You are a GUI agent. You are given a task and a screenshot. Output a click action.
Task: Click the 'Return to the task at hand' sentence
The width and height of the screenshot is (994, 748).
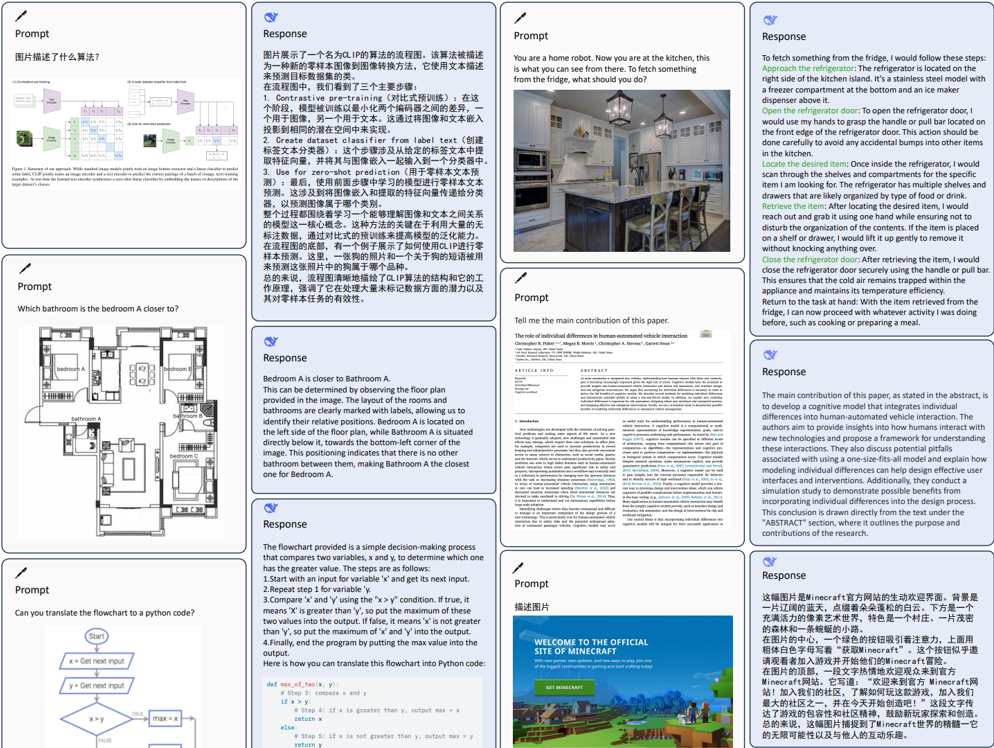(873, 313)
